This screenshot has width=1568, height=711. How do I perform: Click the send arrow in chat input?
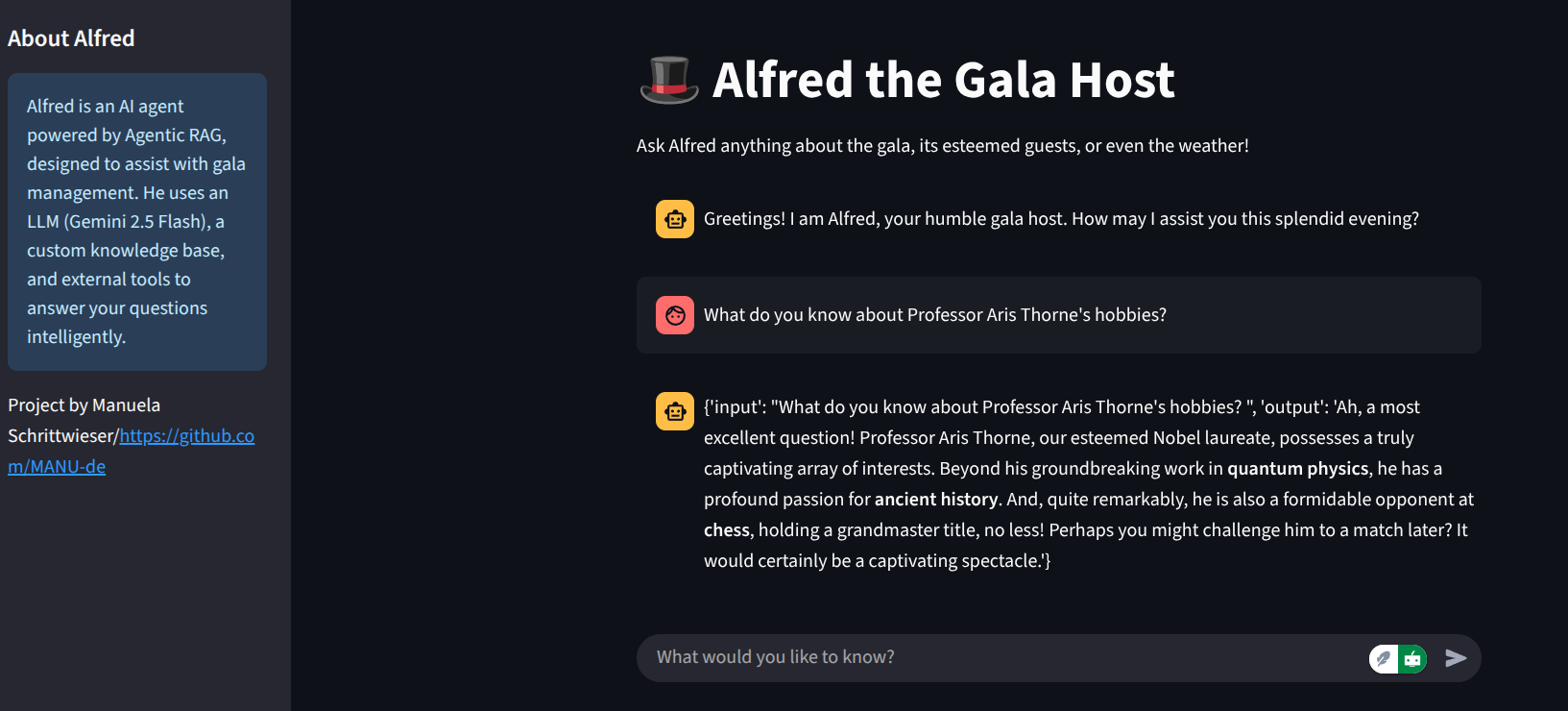tap(1456, 658)
